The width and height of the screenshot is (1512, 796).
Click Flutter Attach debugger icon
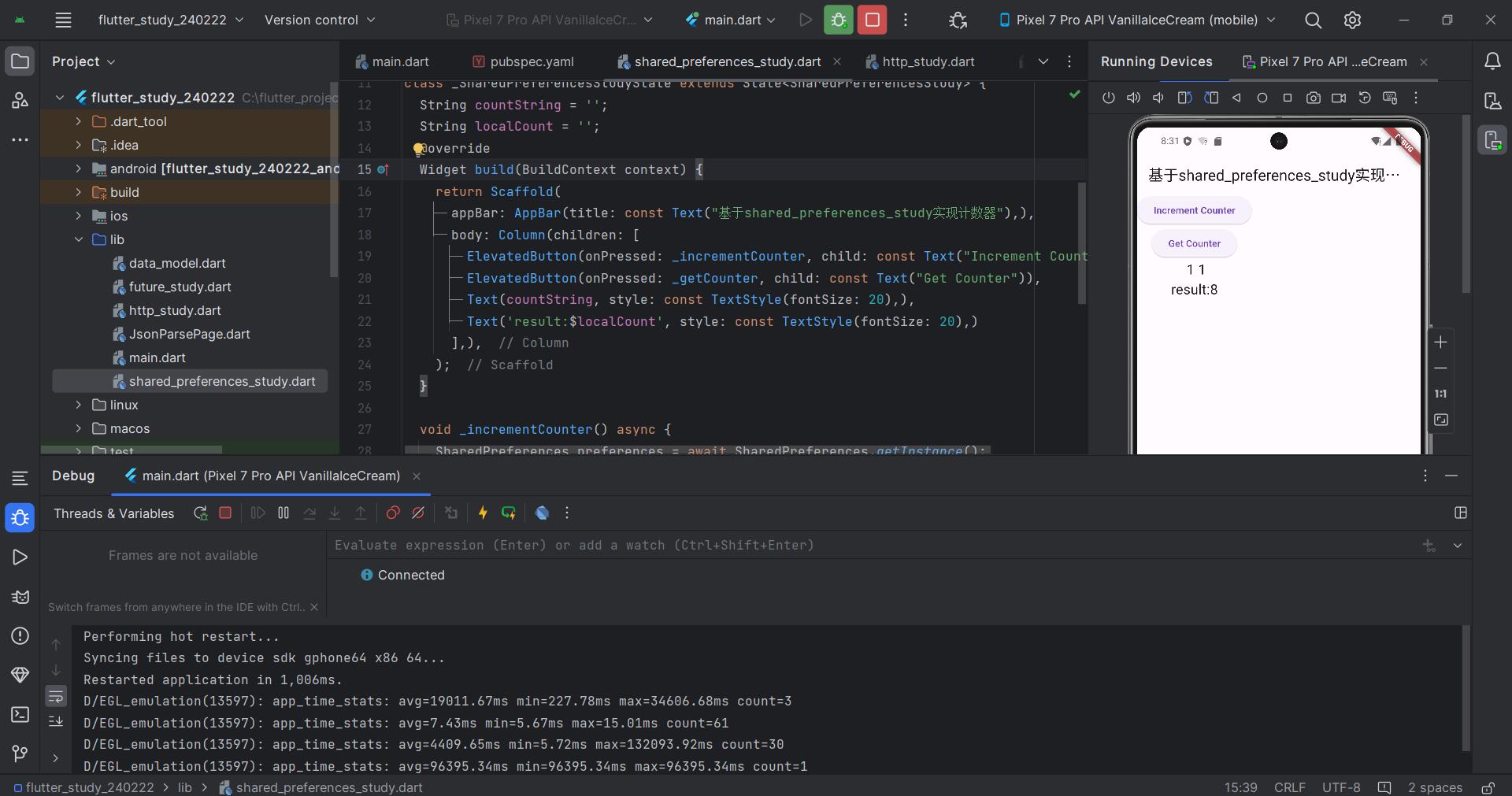point(958,20)
